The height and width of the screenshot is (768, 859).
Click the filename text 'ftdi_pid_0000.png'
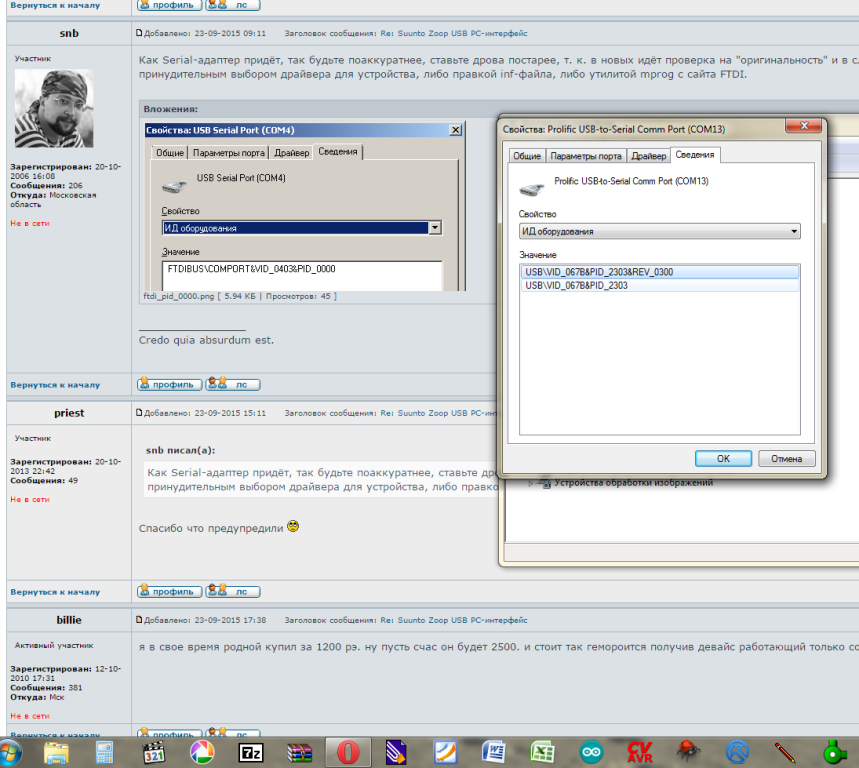(x=179, y=296)
